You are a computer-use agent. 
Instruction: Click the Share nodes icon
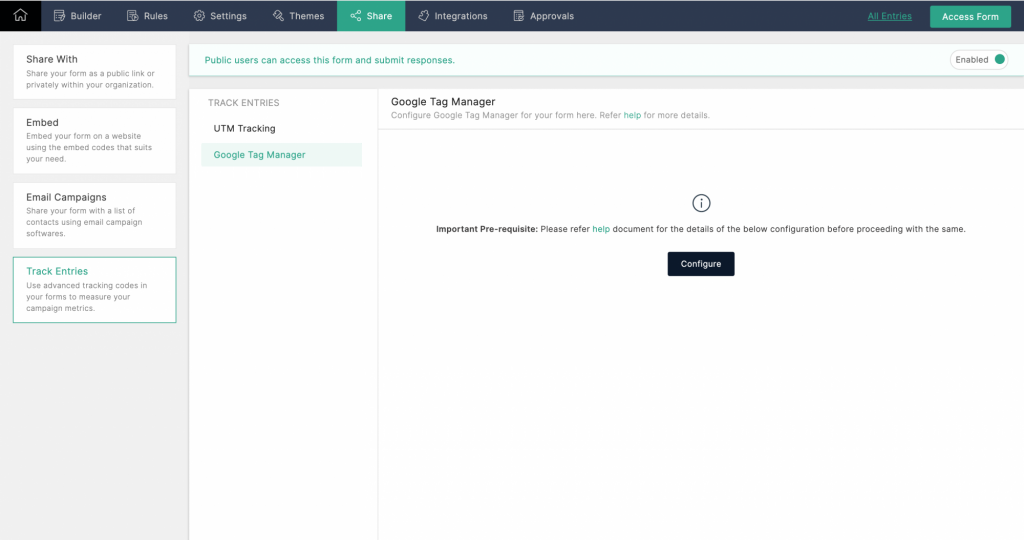(x=355, y=16)
